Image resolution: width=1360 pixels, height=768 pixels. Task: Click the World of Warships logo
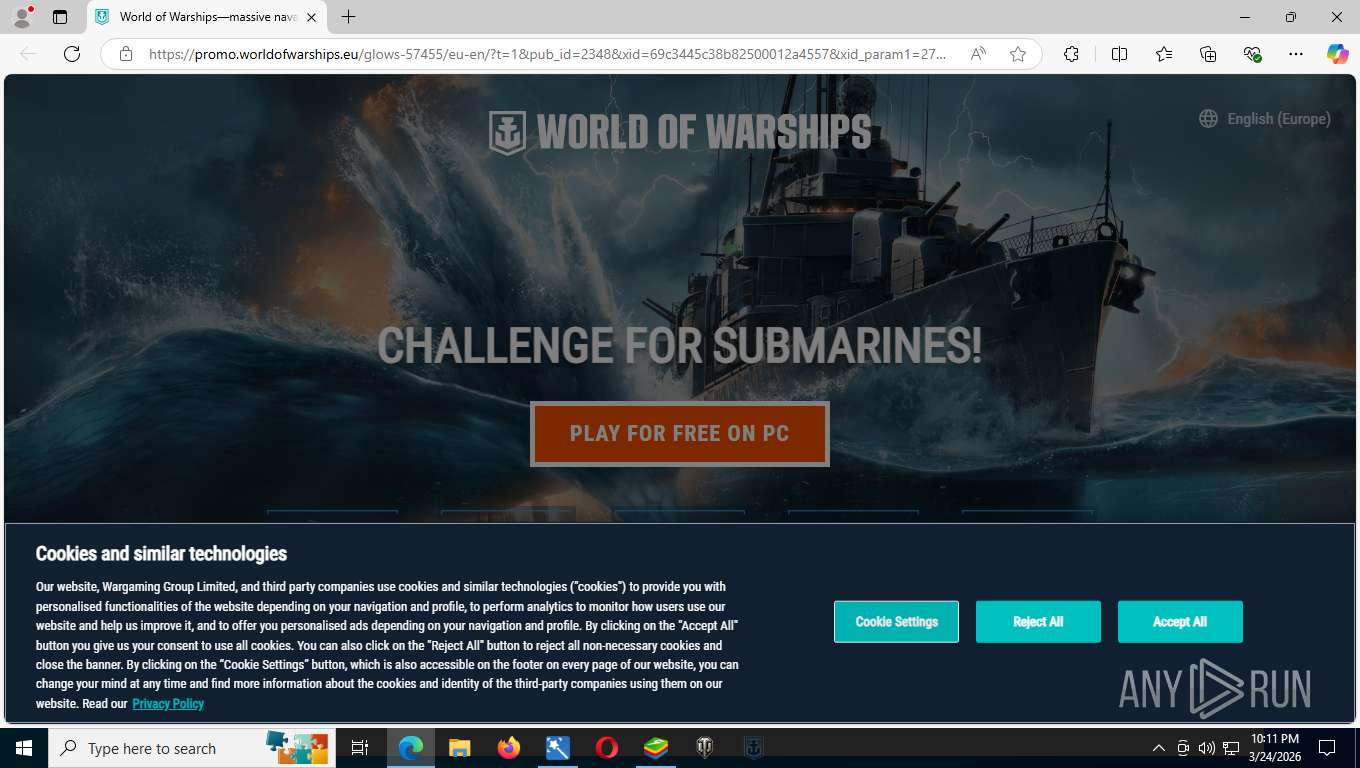[x=680, y=132]
